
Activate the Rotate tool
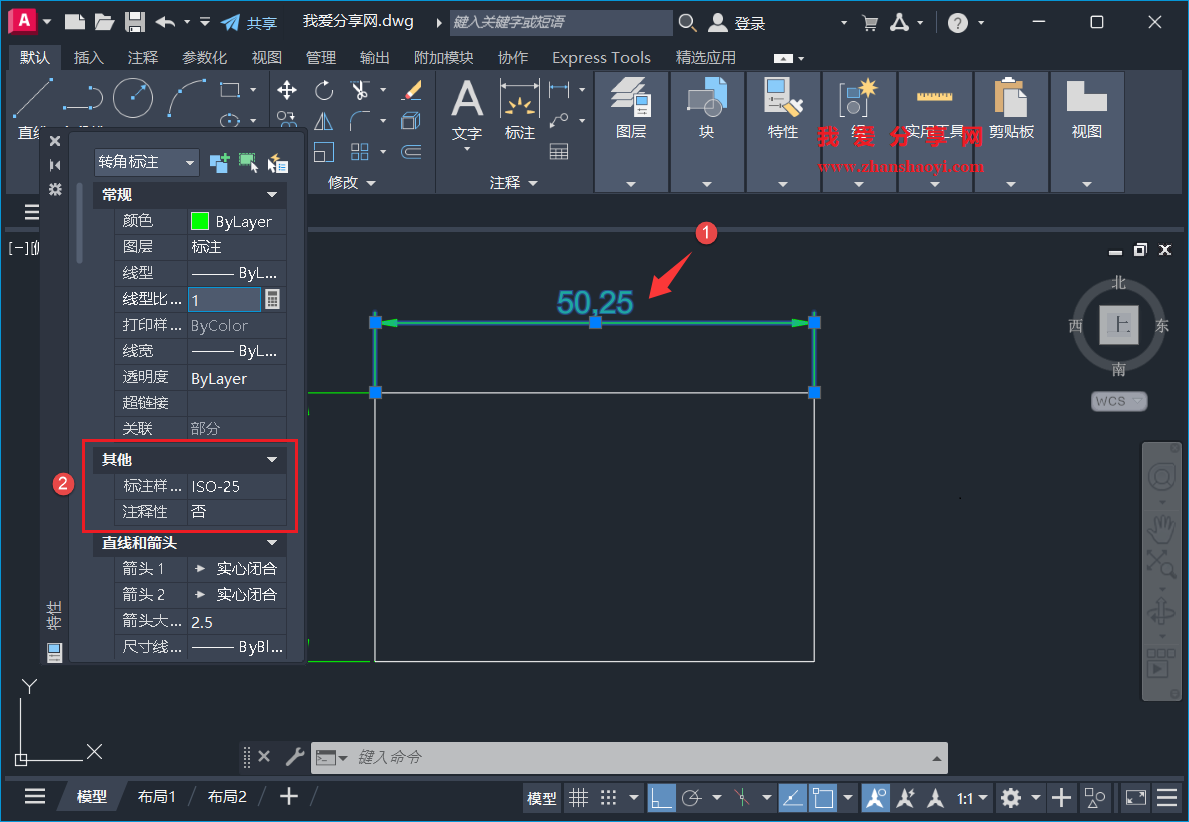324,91
